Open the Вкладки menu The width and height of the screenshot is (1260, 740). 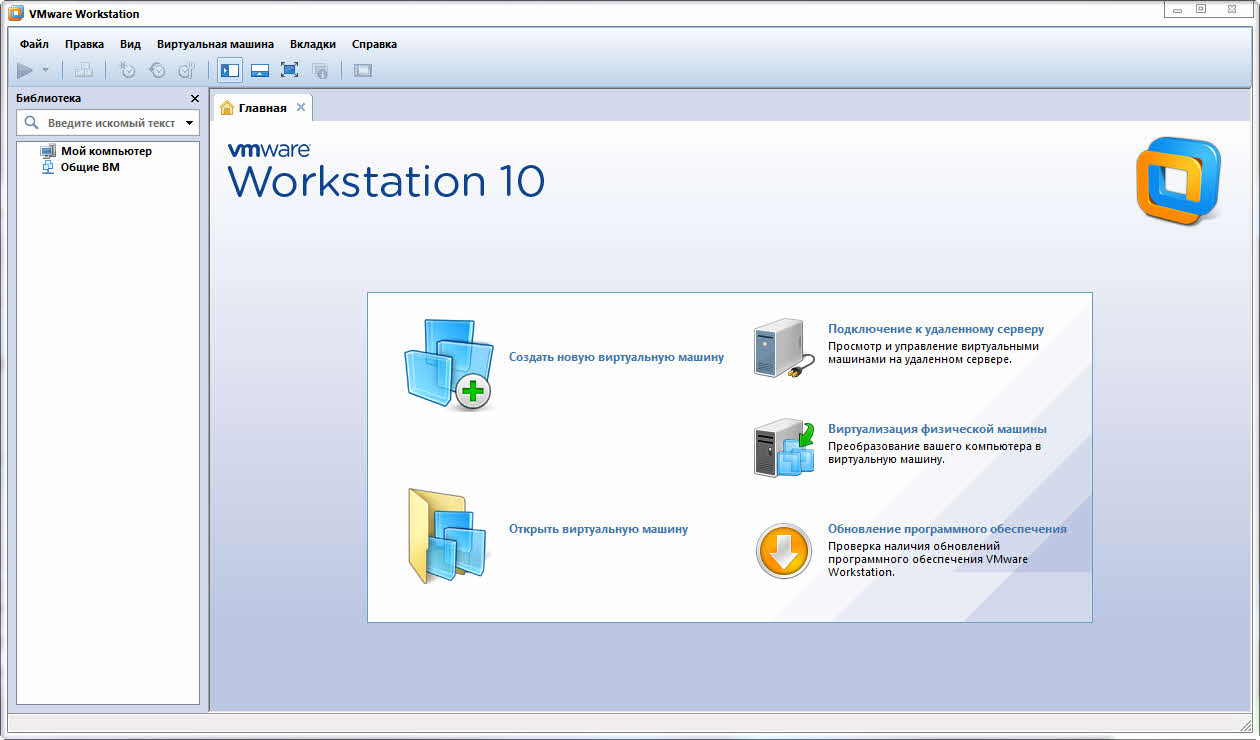coord(313,44)
